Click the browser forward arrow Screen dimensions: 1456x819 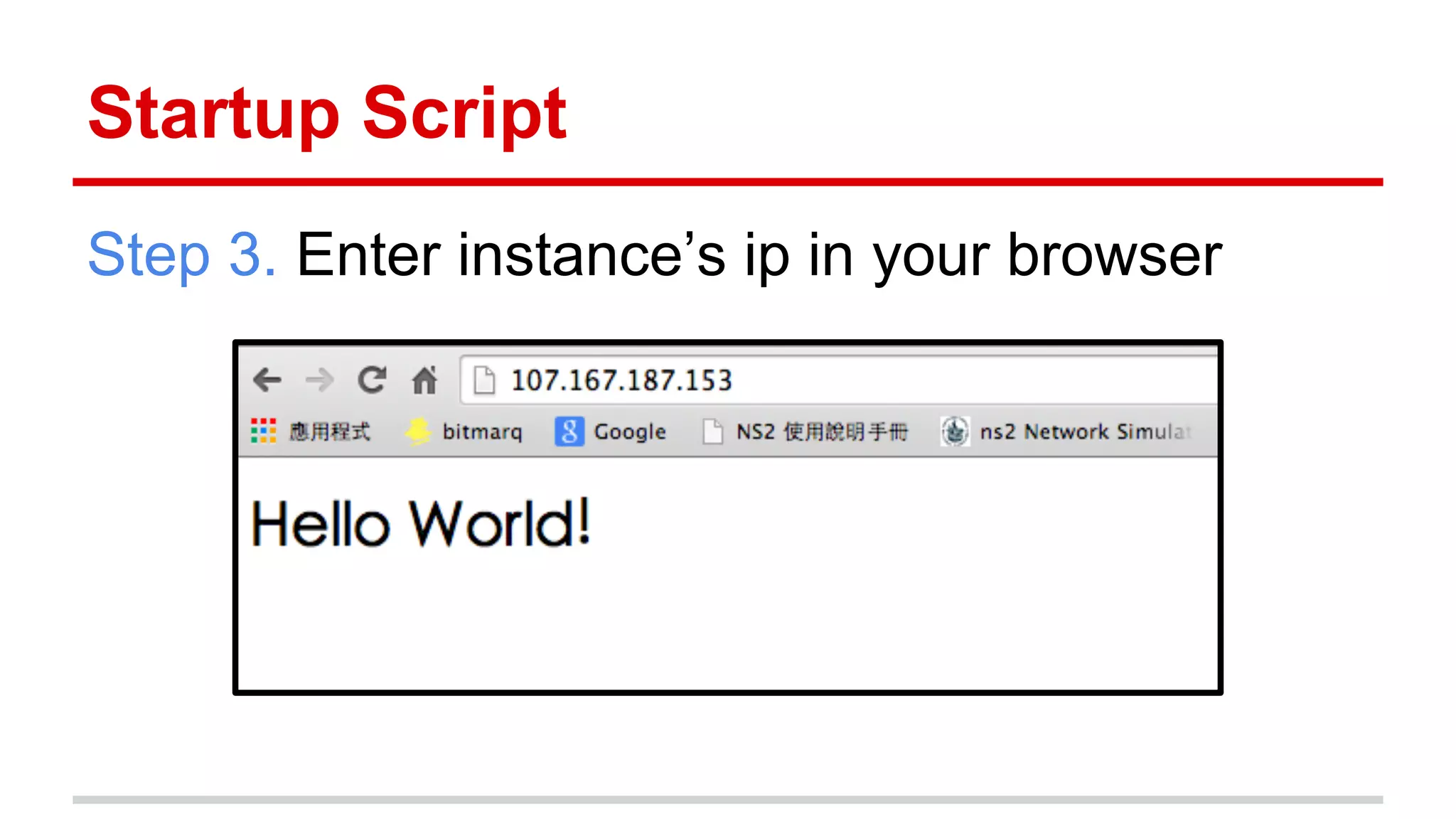click(x=319, y=380)
